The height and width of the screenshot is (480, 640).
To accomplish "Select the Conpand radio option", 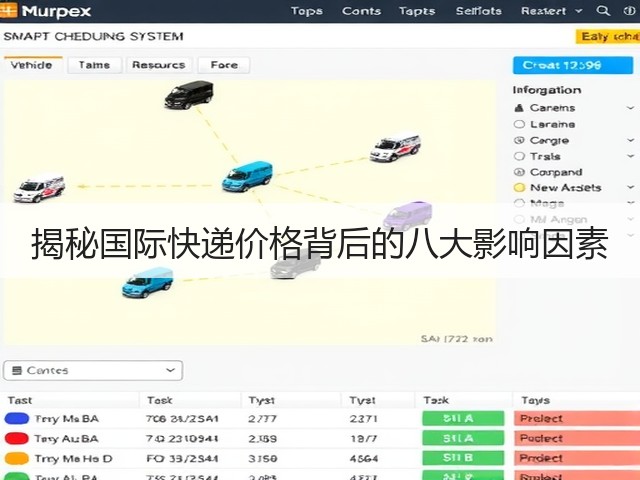I will point(519,172).
